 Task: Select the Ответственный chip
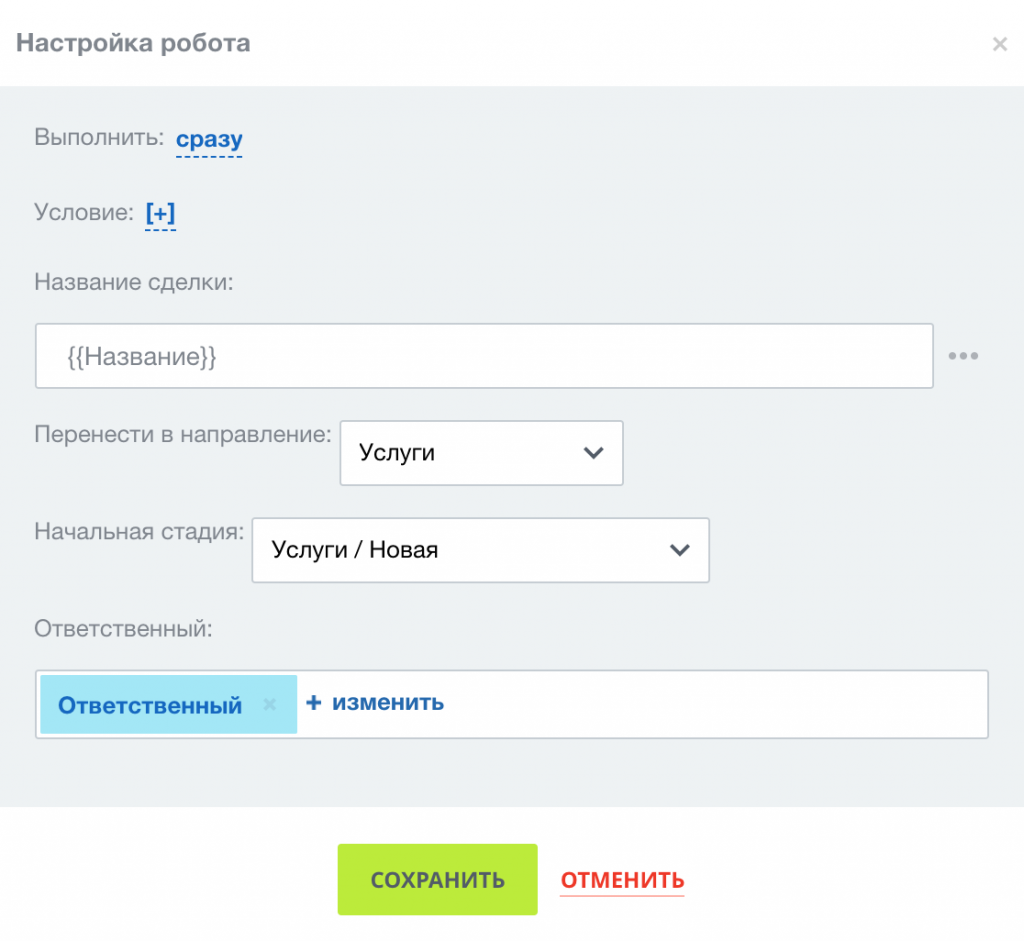pos(150,704)
